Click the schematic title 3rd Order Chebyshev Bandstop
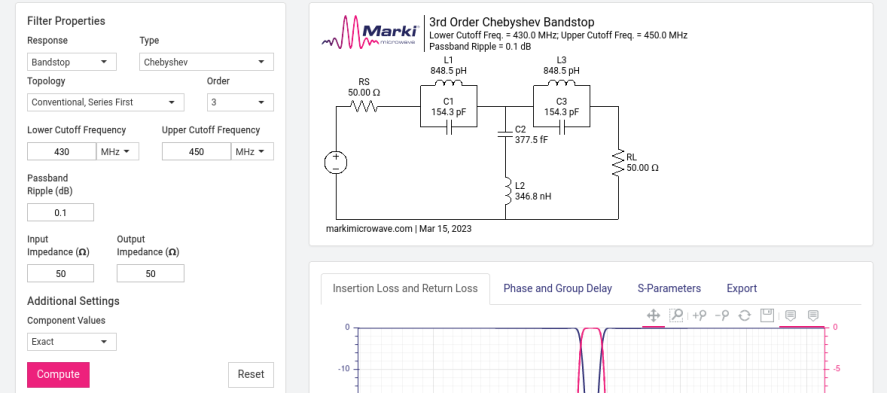887x393 pixels. tap(512, 22)
